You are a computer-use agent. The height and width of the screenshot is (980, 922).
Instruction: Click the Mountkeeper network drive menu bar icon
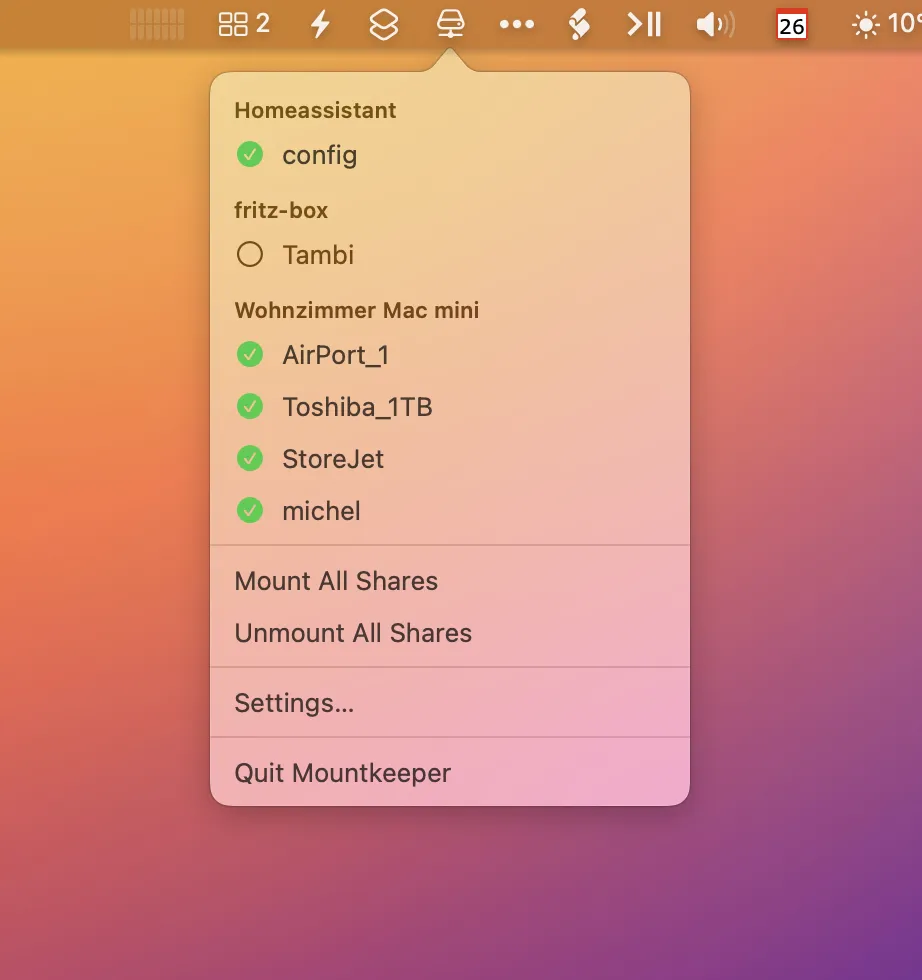point(450,24)
